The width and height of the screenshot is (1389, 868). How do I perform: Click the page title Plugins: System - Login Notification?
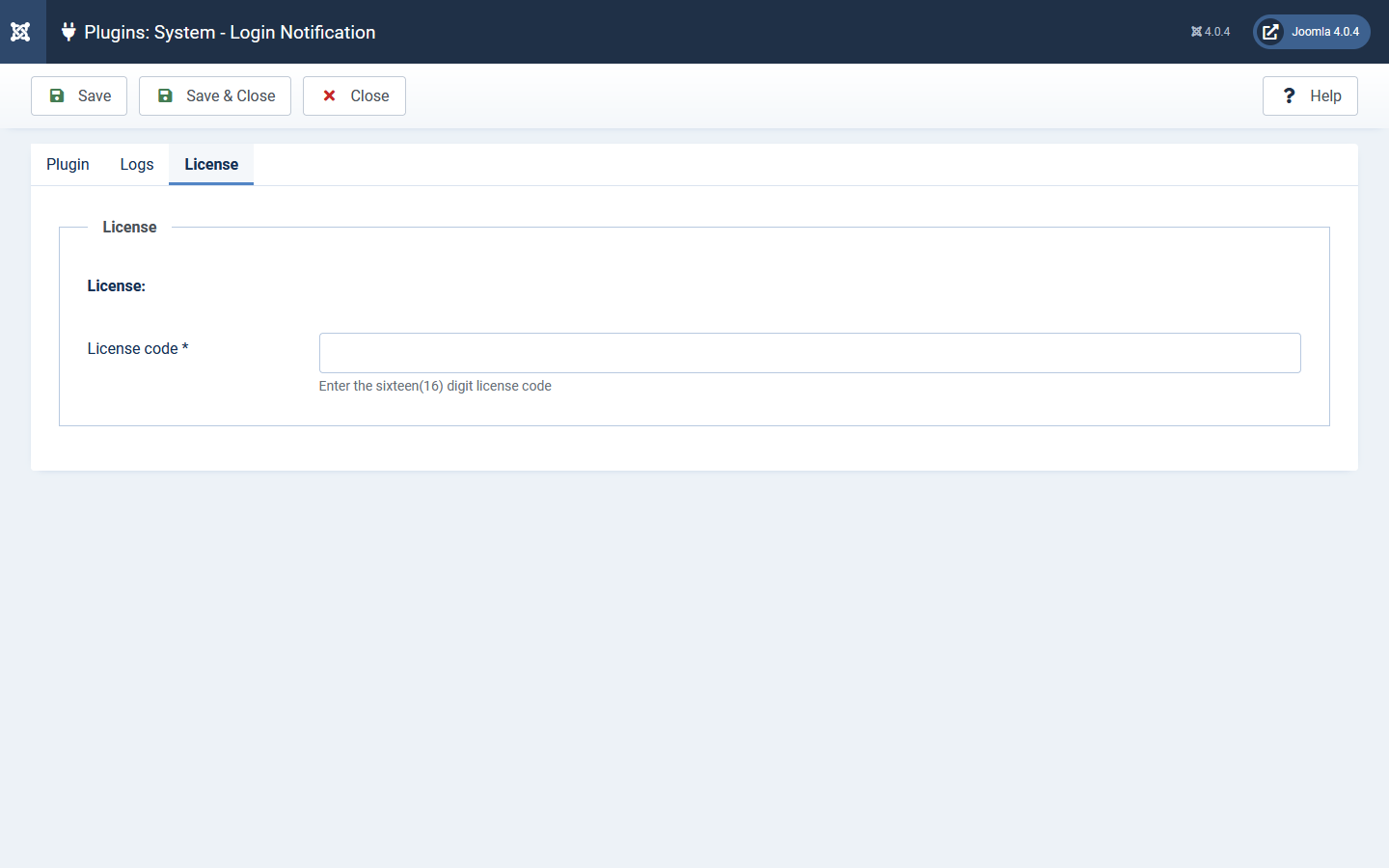[x=230, y=32]
